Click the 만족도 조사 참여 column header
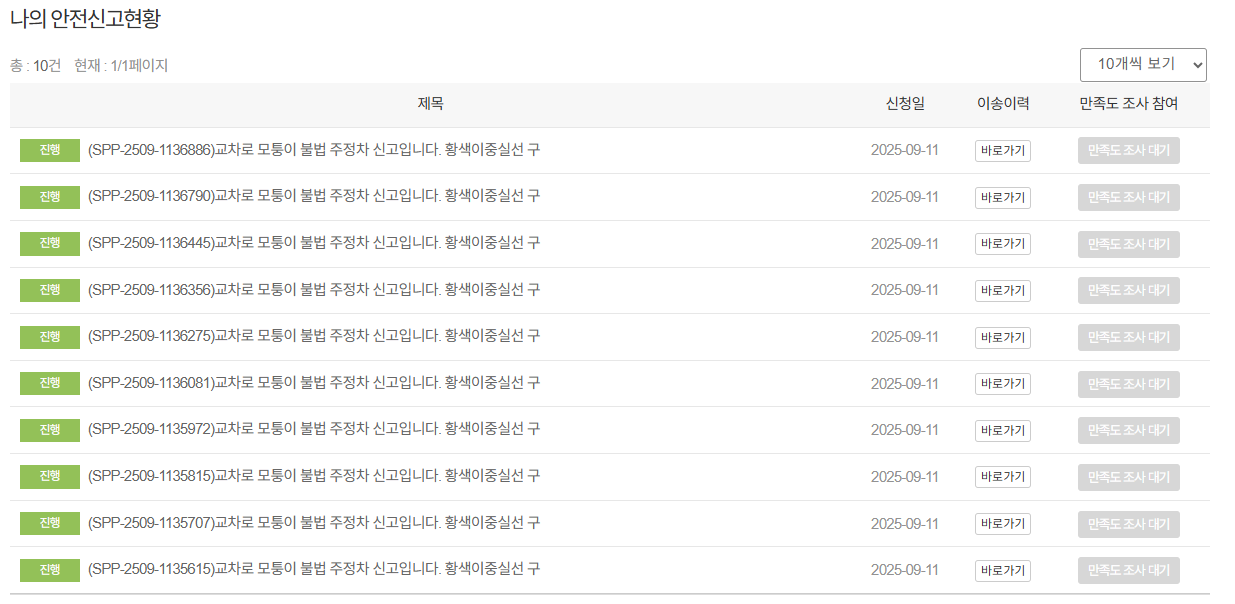 pos(1128,103)
